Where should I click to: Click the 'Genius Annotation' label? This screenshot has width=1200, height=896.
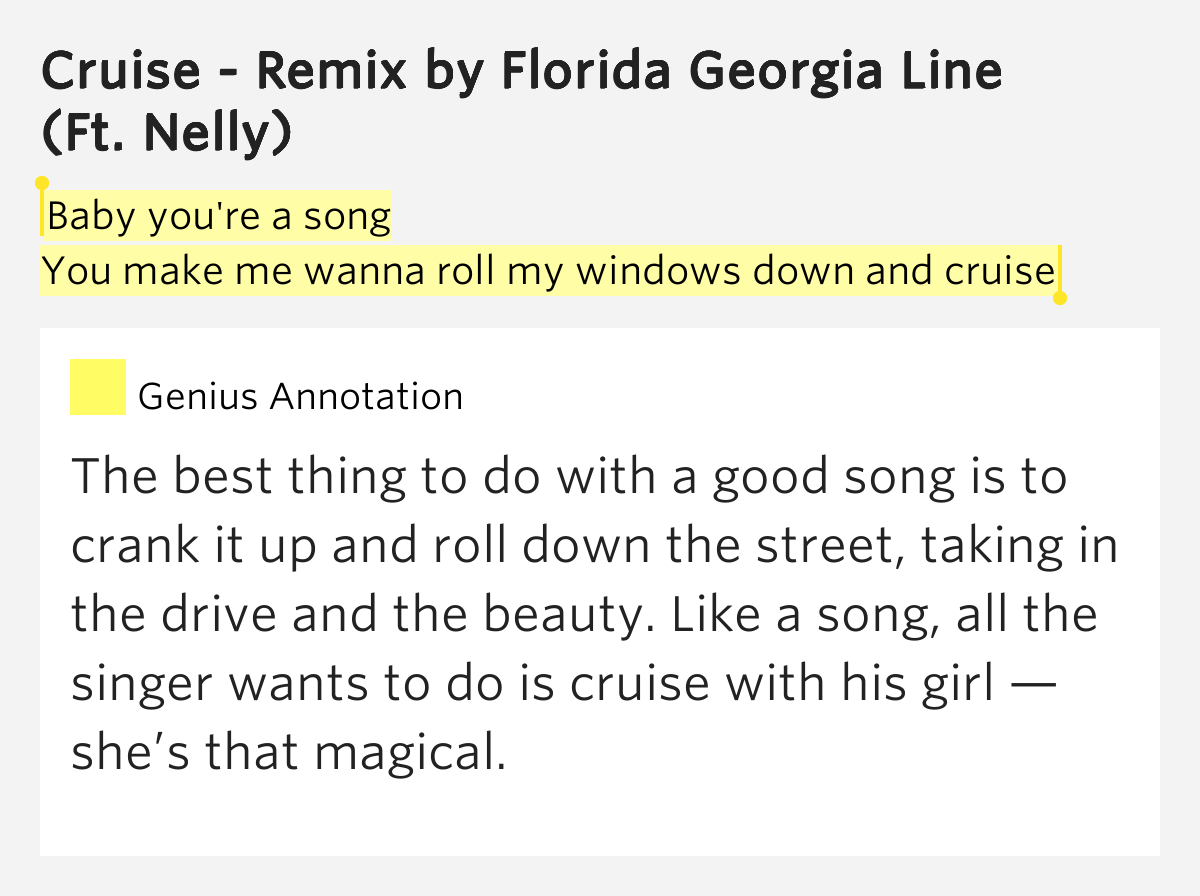300,397
